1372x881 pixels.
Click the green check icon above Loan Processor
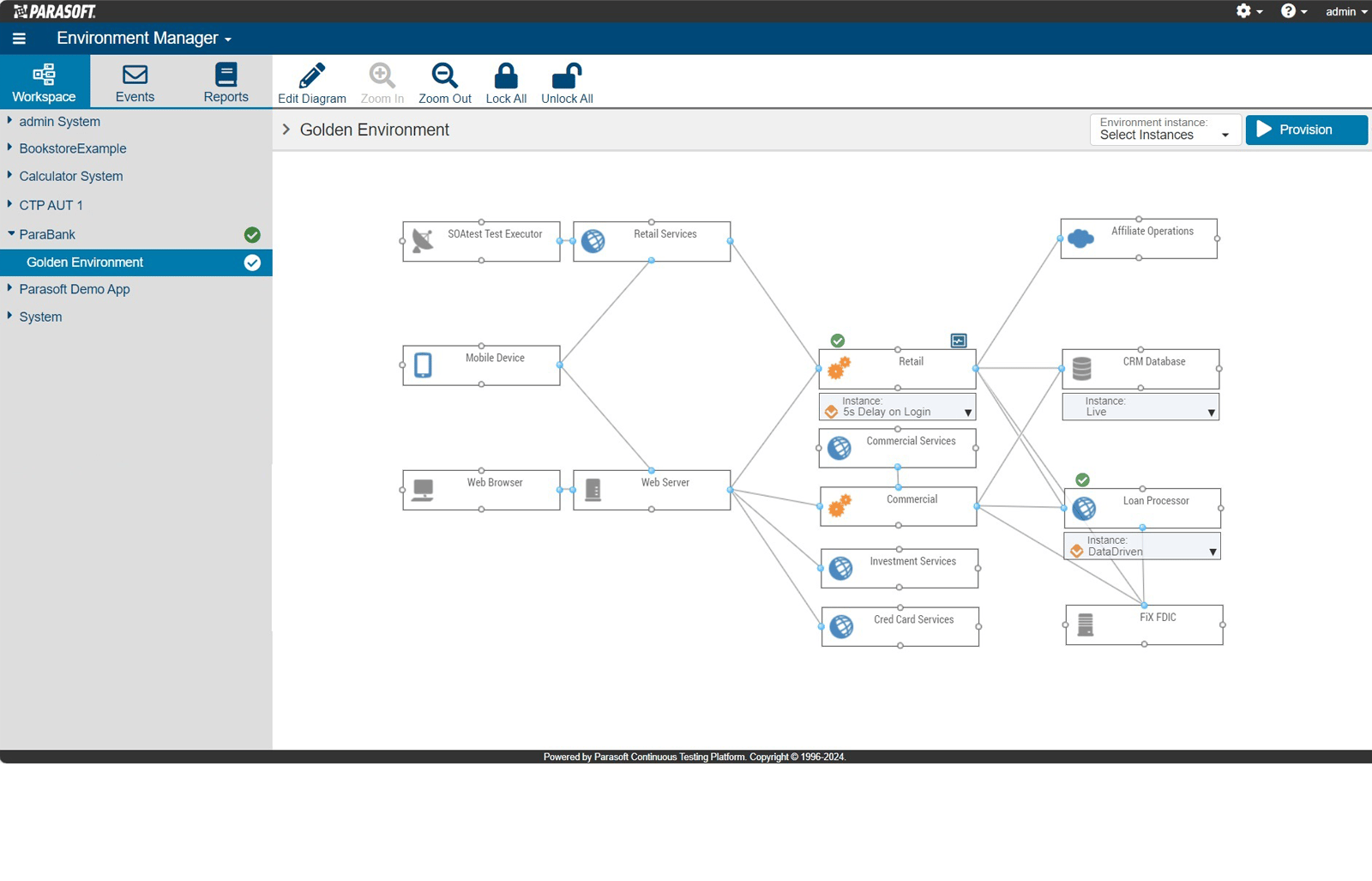(1082, 480)
